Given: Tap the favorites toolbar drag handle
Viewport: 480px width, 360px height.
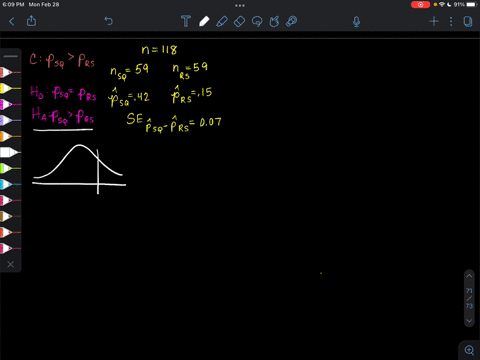Looking at the screenshot, I should (x=11, y=56).
